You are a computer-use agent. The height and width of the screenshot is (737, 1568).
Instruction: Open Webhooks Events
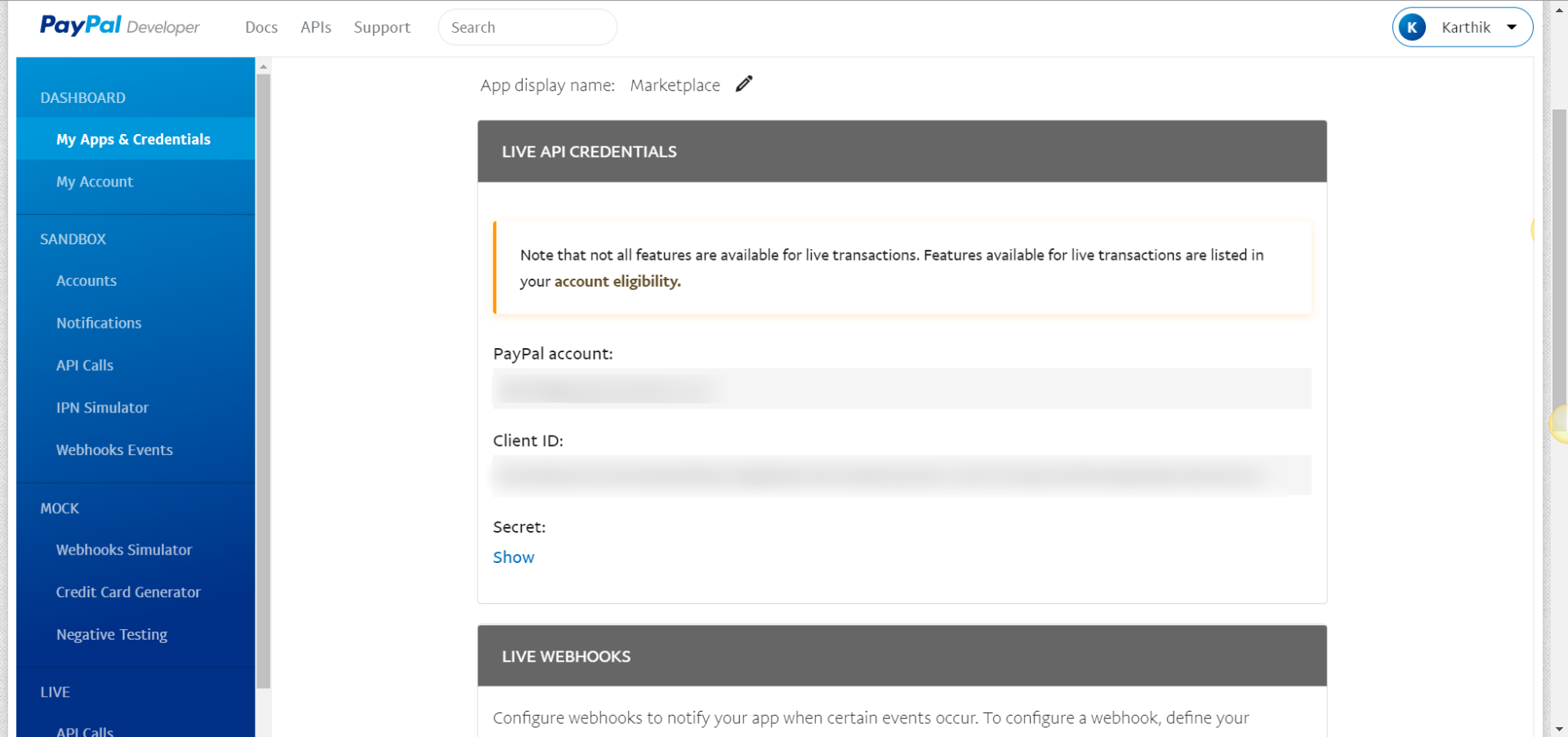[x=114, y=450]
